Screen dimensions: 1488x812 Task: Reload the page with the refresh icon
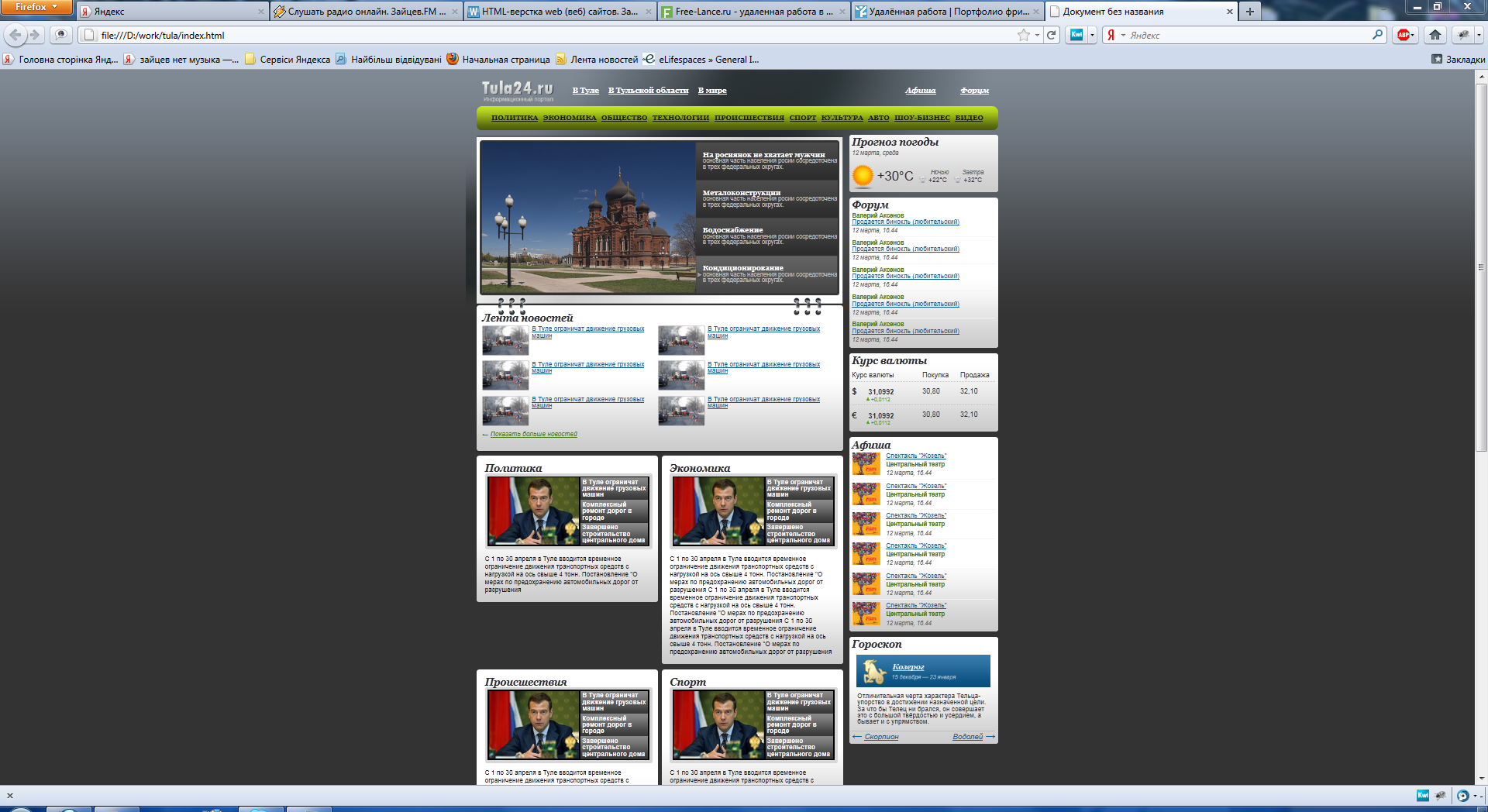[x=1052, y=35]
